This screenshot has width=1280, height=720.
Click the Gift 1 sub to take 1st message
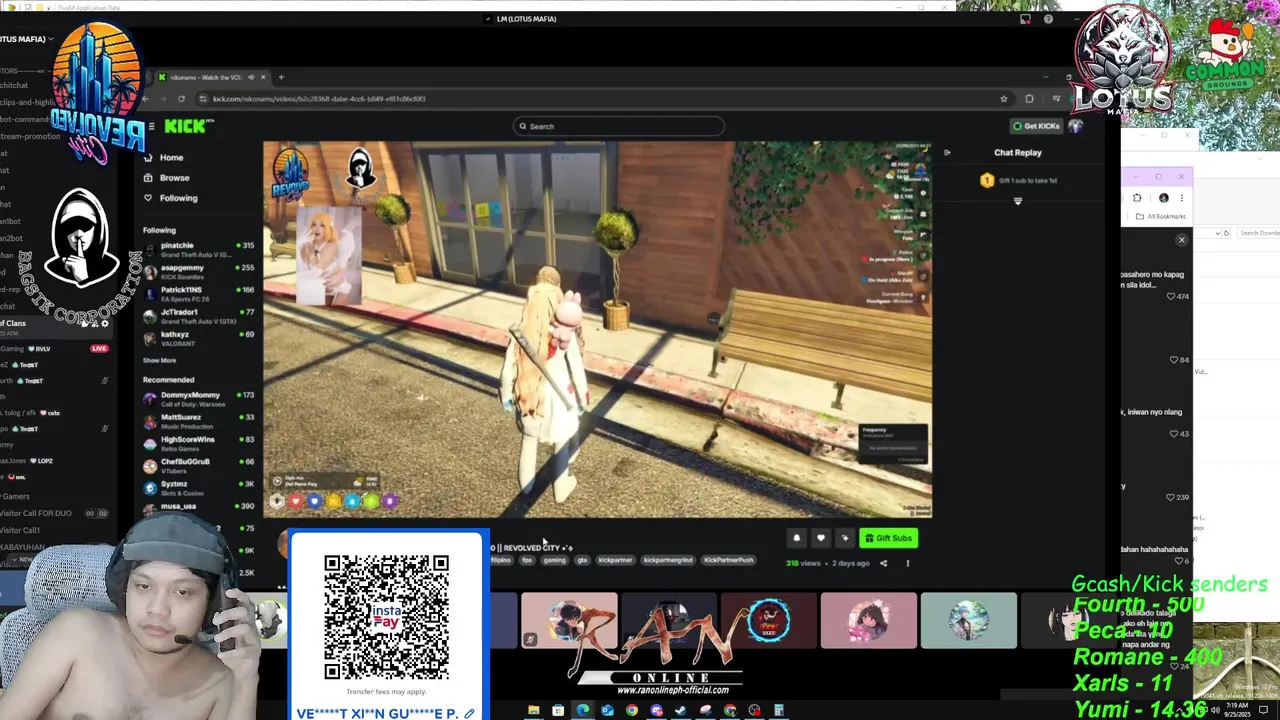click(1018, 180)
